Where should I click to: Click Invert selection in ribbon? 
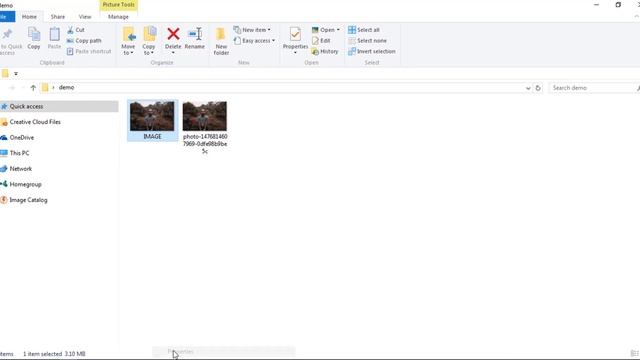click(x=372, y=51)
